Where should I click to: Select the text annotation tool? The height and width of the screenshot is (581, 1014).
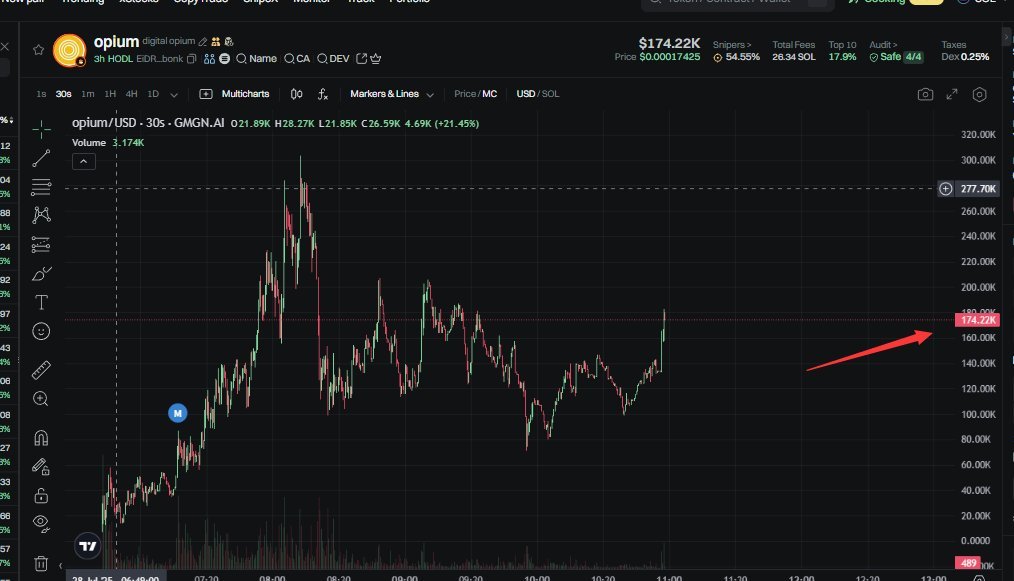click(41, 302)
